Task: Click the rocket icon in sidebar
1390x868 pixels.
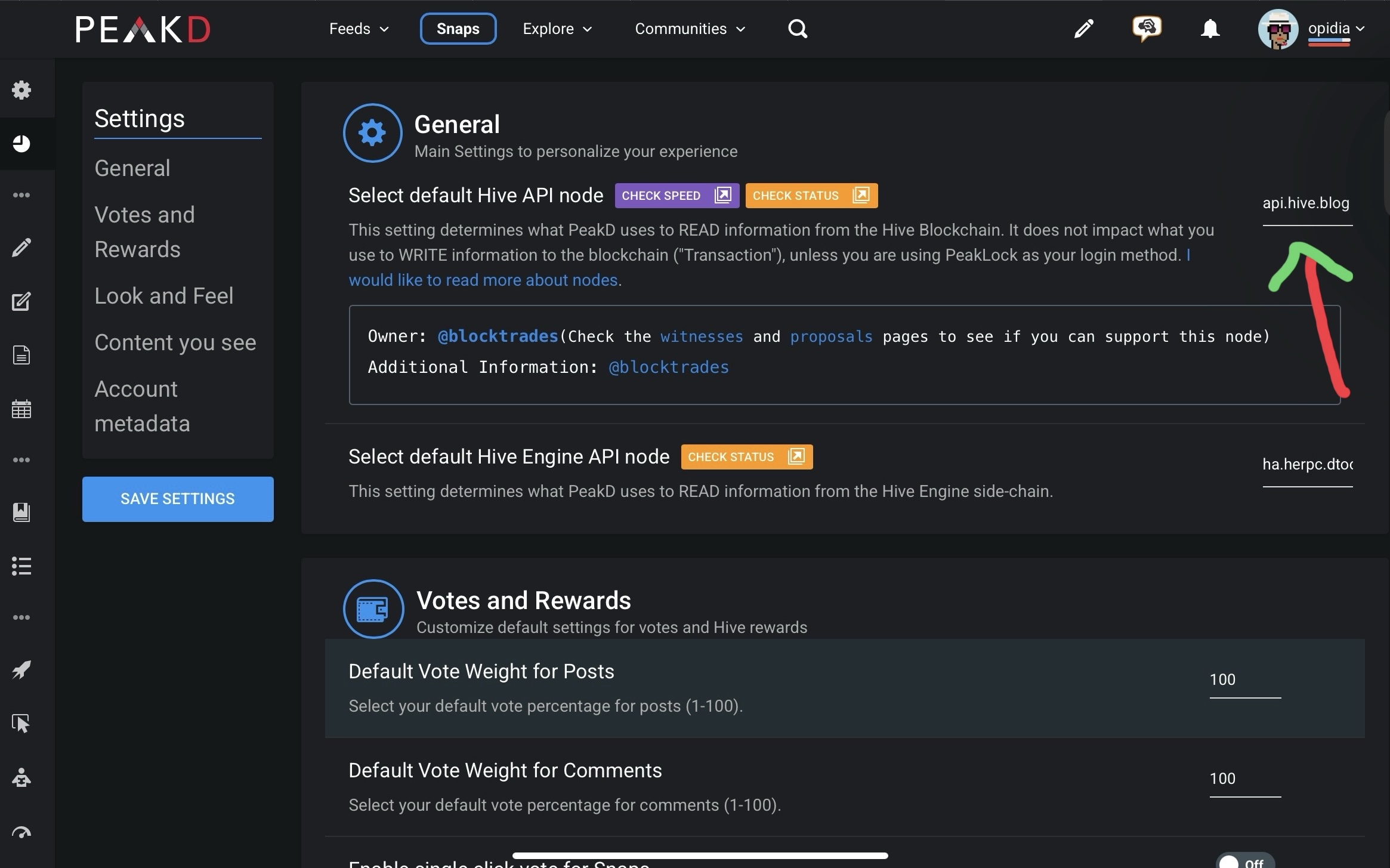Action: (x=21, y=670)
